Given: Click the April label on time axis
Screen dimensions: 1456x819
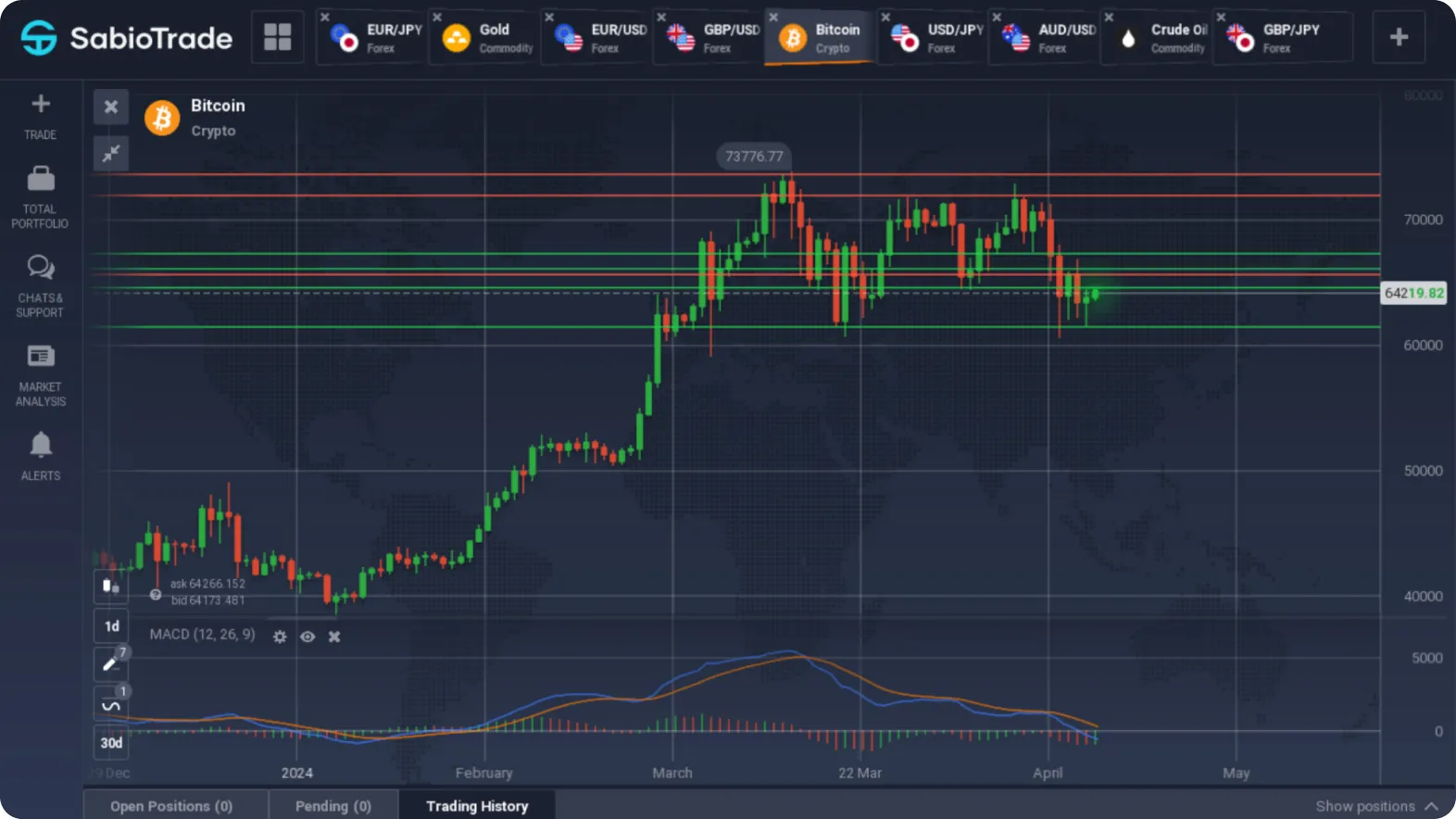Looking at the screenshot, I should 1048,773.
